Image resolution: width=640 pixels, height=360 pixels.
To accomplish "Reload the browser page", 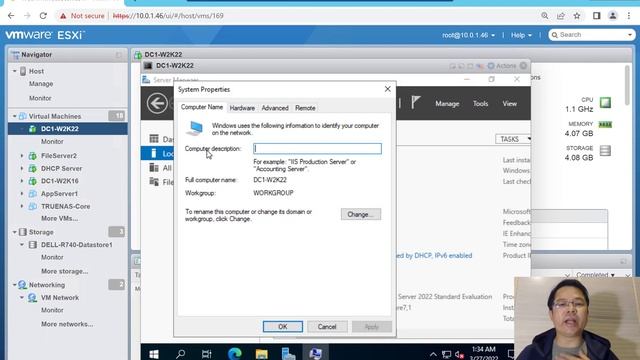I will coord(43,16).
